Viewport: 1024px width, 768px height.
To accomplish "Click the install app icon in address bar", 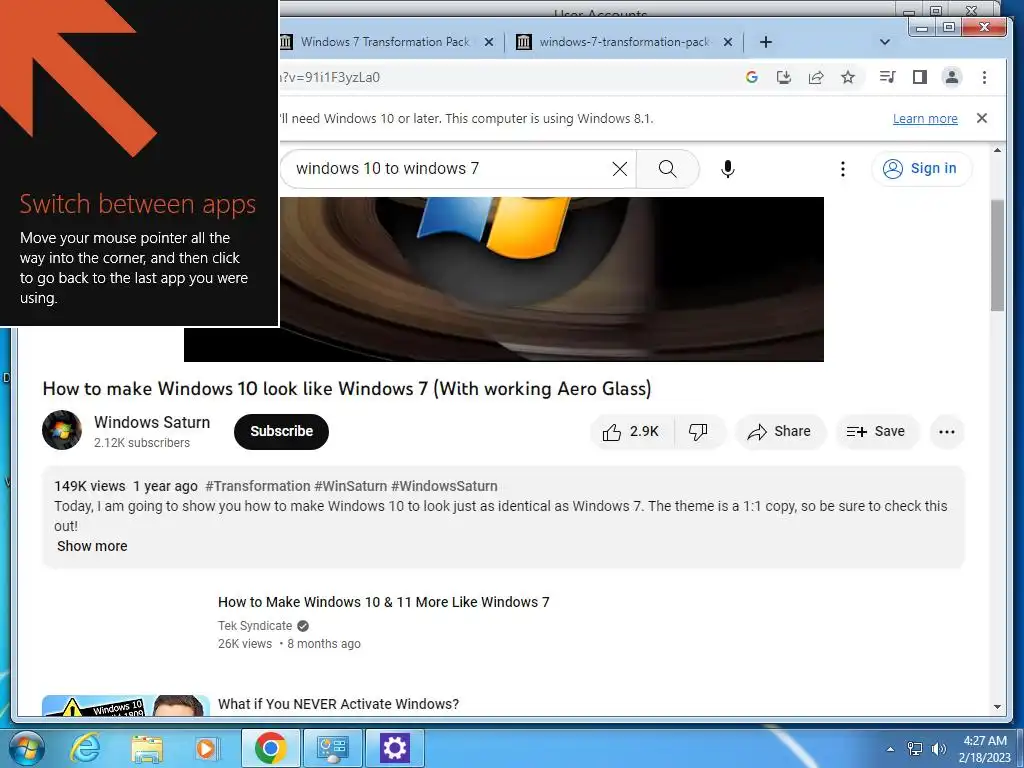I will [784, 77].
